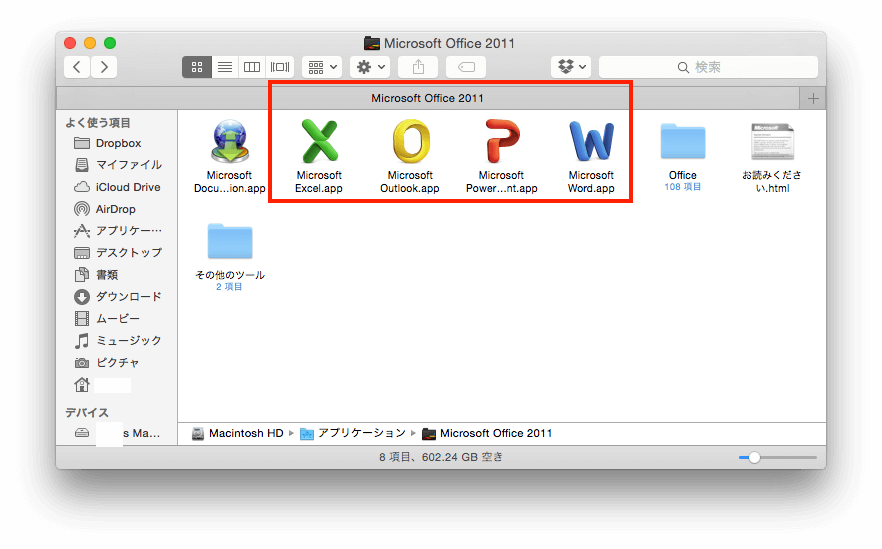This screenshot has width=882, height=549.
Task: Open Microsoft Excel.app icon
Action: pos(319,141)
